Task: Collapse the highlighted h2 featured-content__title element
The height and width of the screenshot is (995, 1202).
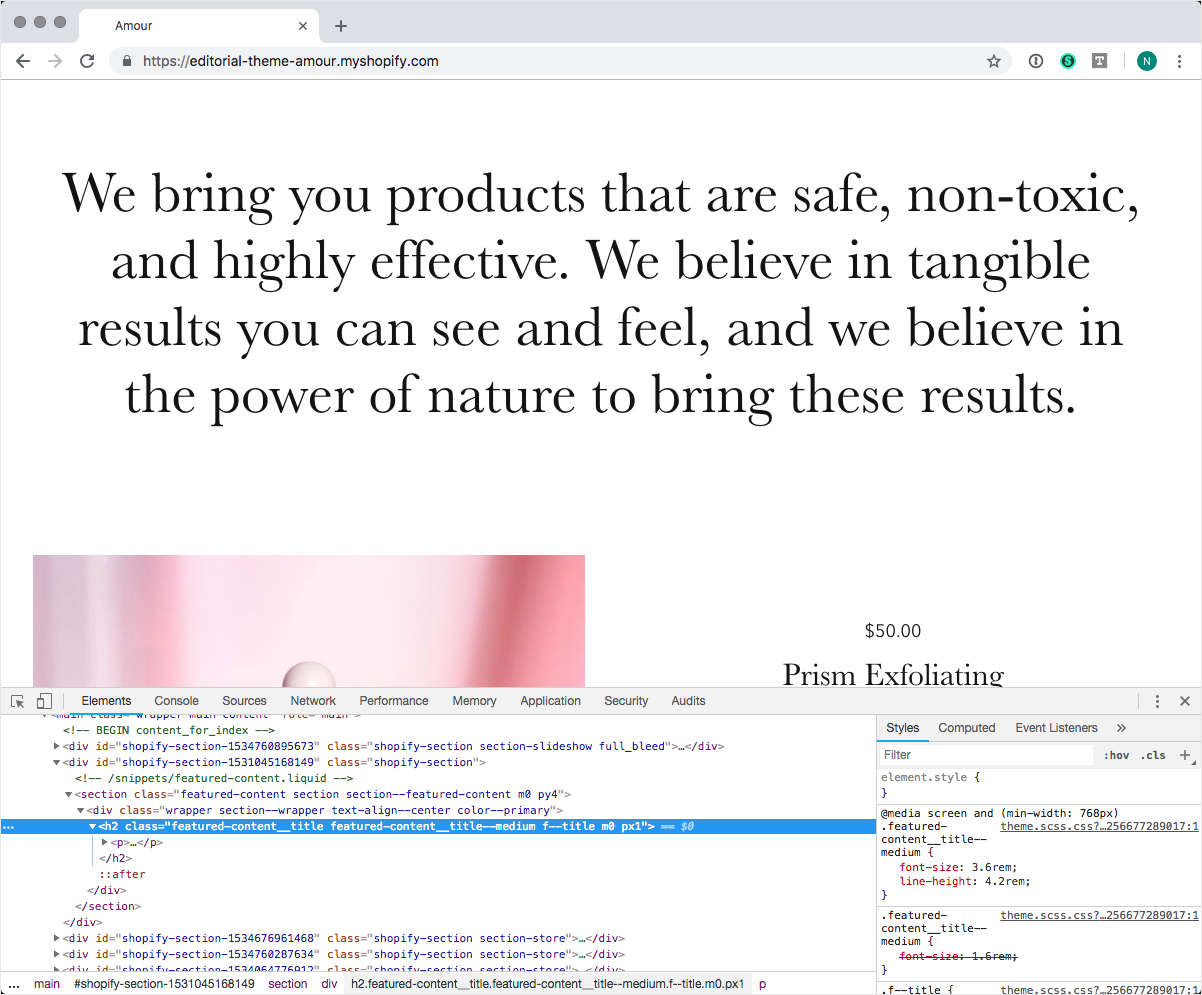Action: coord(94,826)
